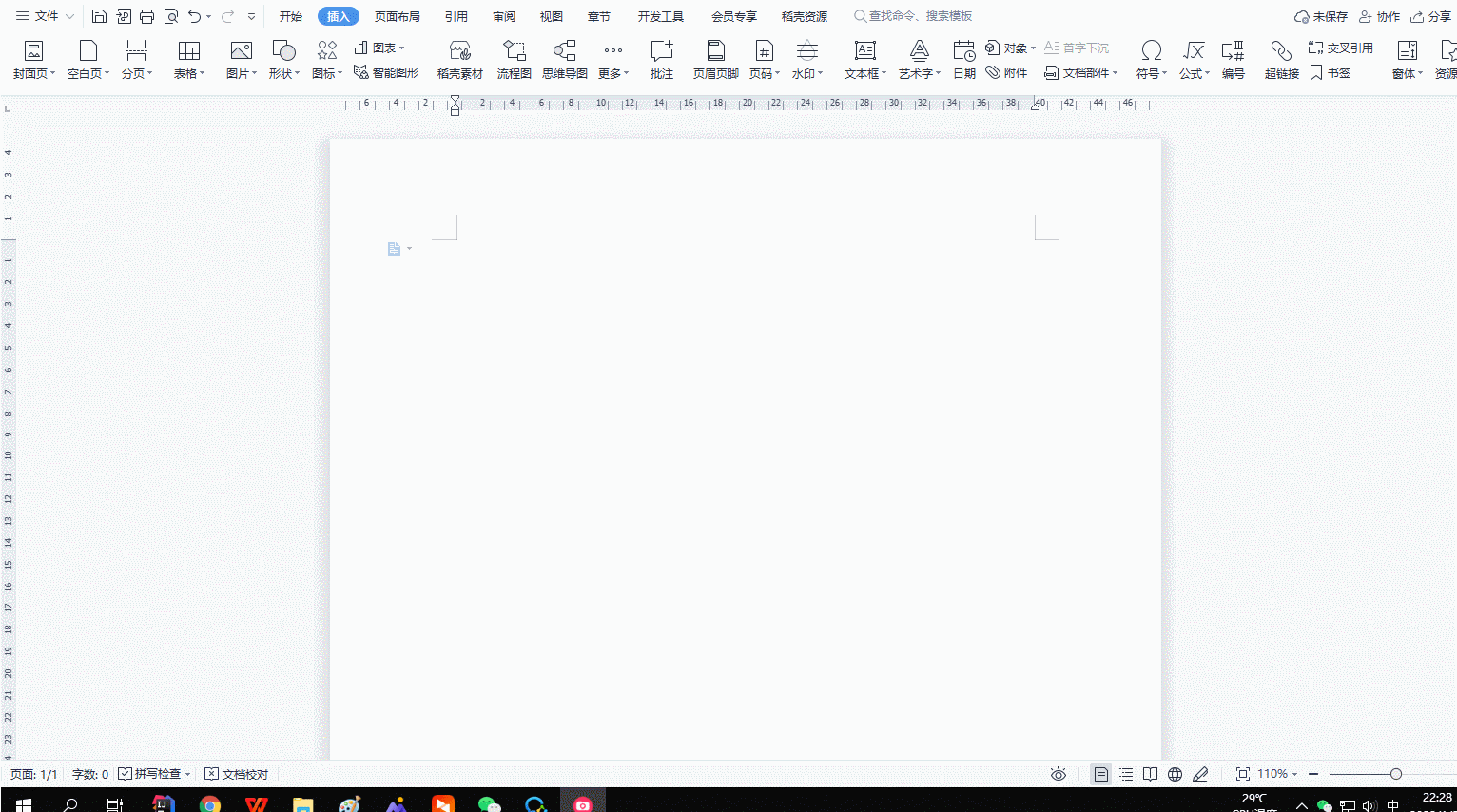Insert a symbol (符号)
This screenshot has width=1457, height=812.
1152,60
